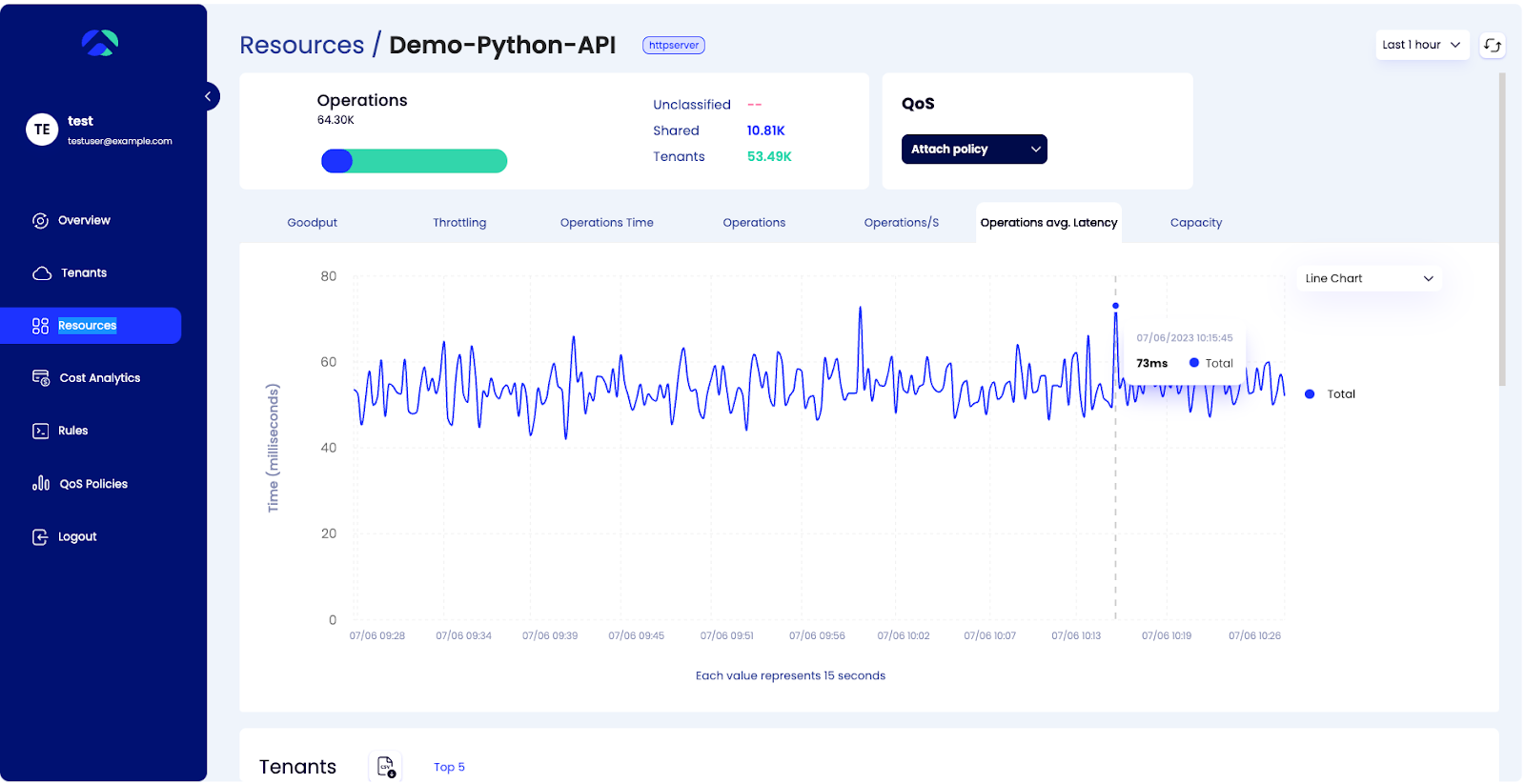This screenshot has height=784, width=1525.
Task: Click the Rules terminal icon
Action: [x=41, y=432]
